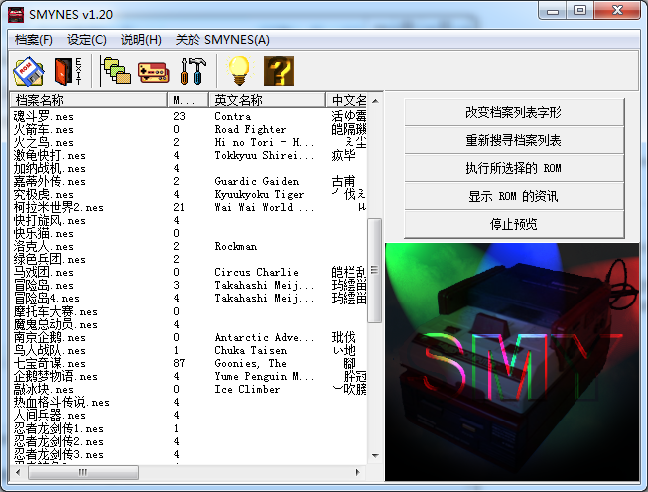Select the file 柯拉米世界2.nes

pos(59,207)
